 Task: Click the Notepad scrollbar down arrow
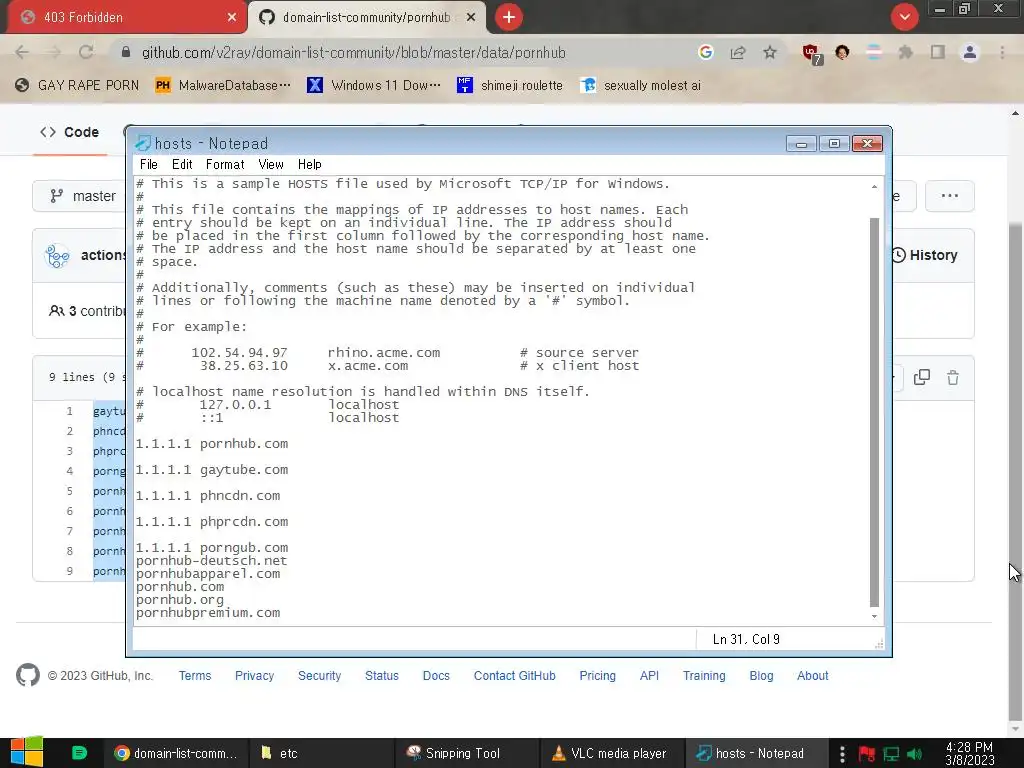tap(874, 616)
